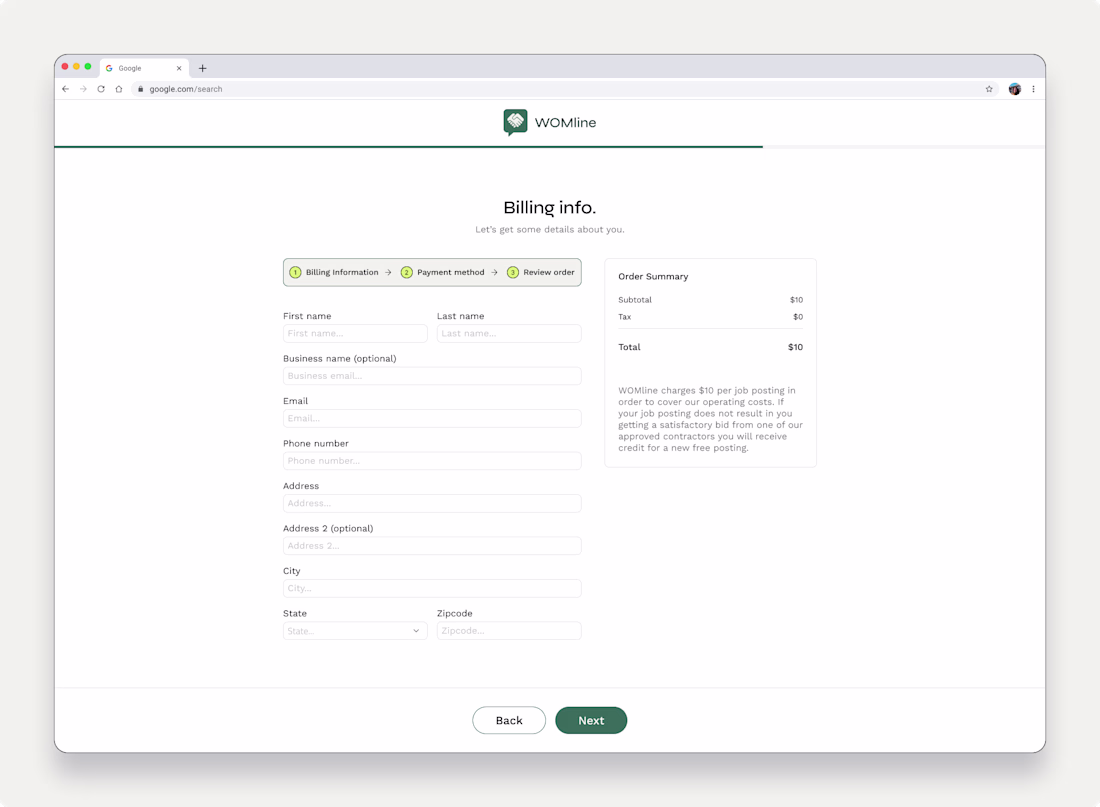Select the Google browser tab
The height and width of the screenshot is (807, 1100).
(x=144, y=68)
